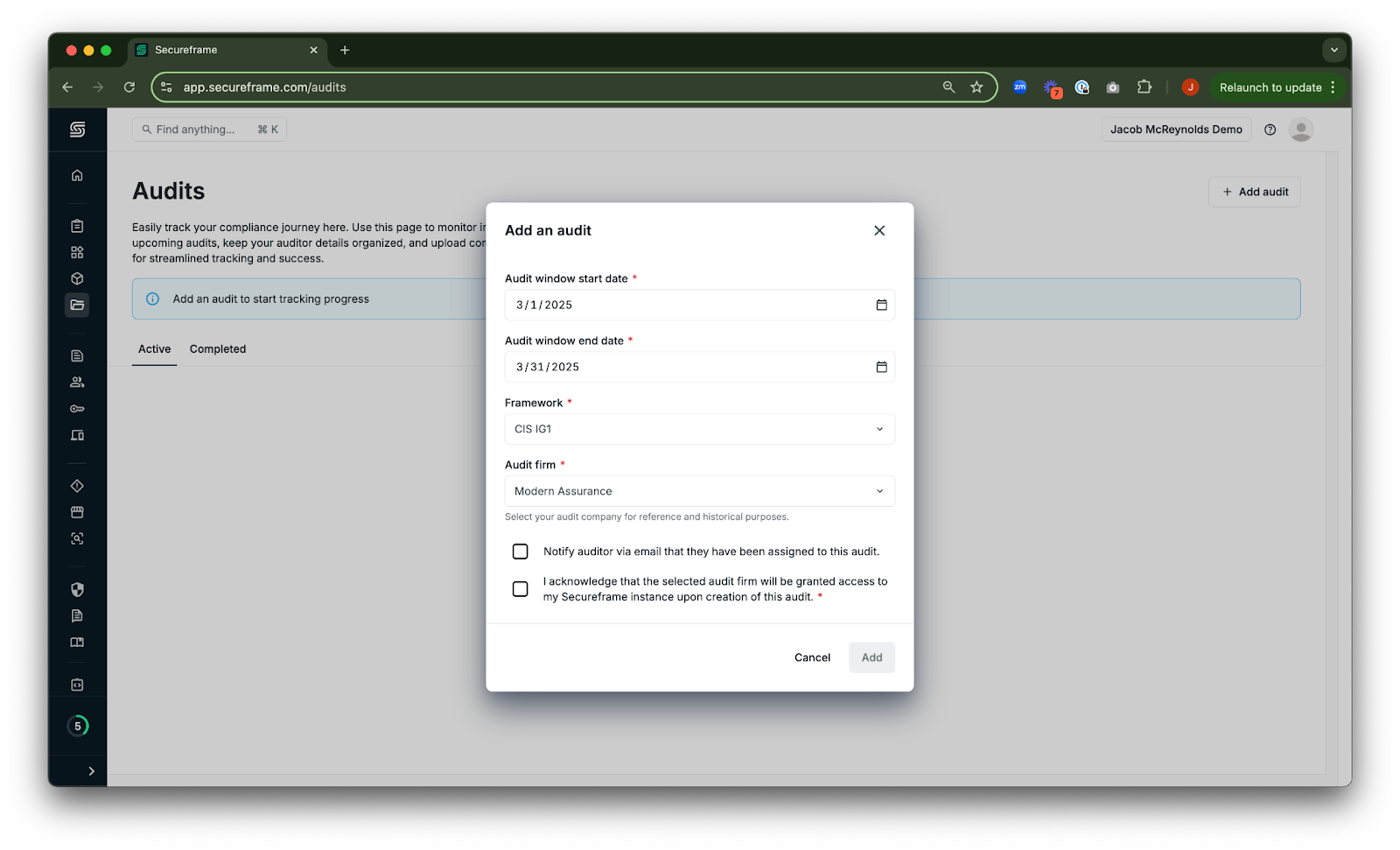Image resolution: width=1400 pixels, height=850 pixels.
Task: Open the cube icon in sidebar
Action: (x=77, y=278)
